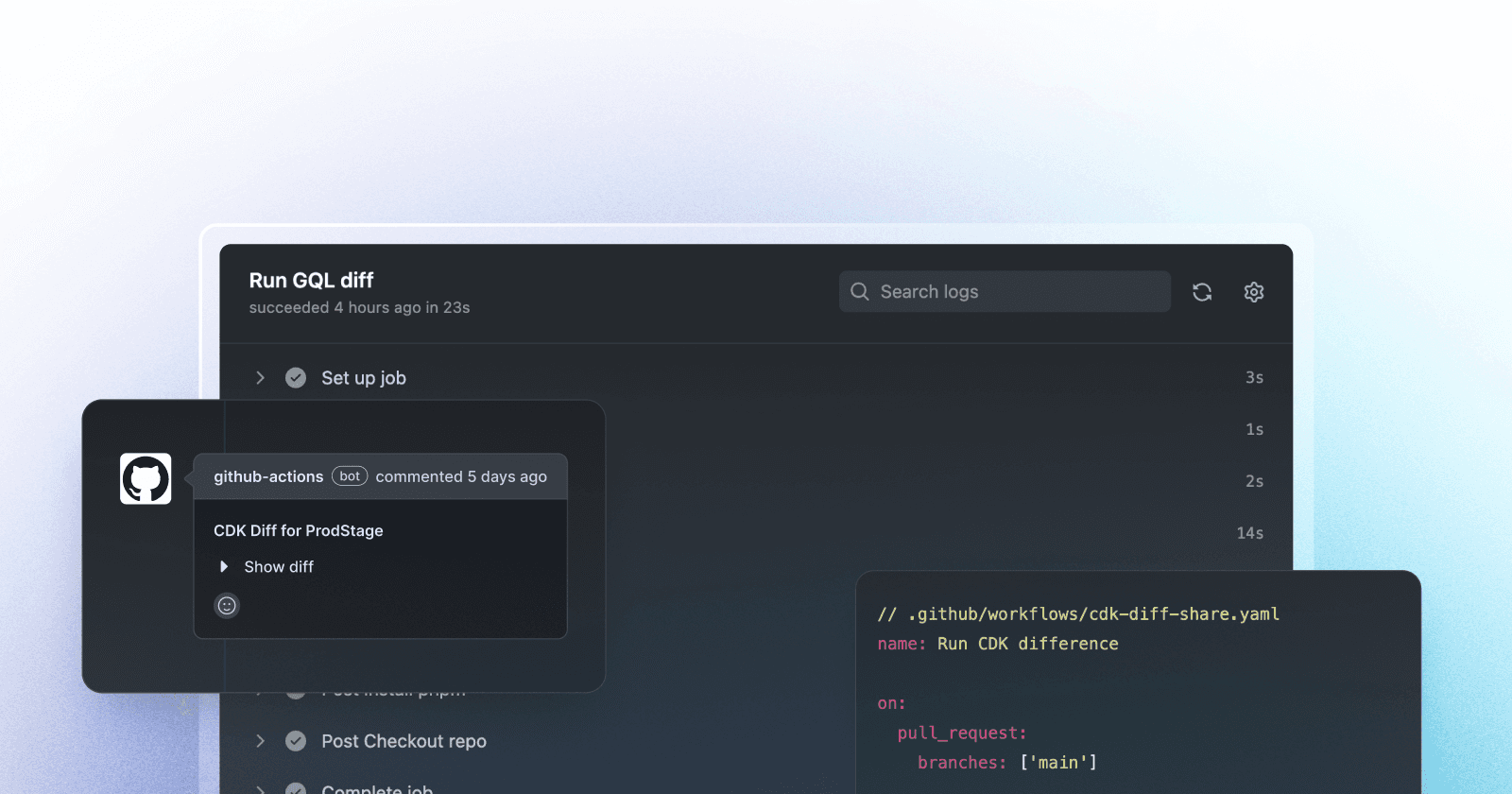
Task: Click the CDK Diff for ProdStage heading
Action: click(299, 531)
